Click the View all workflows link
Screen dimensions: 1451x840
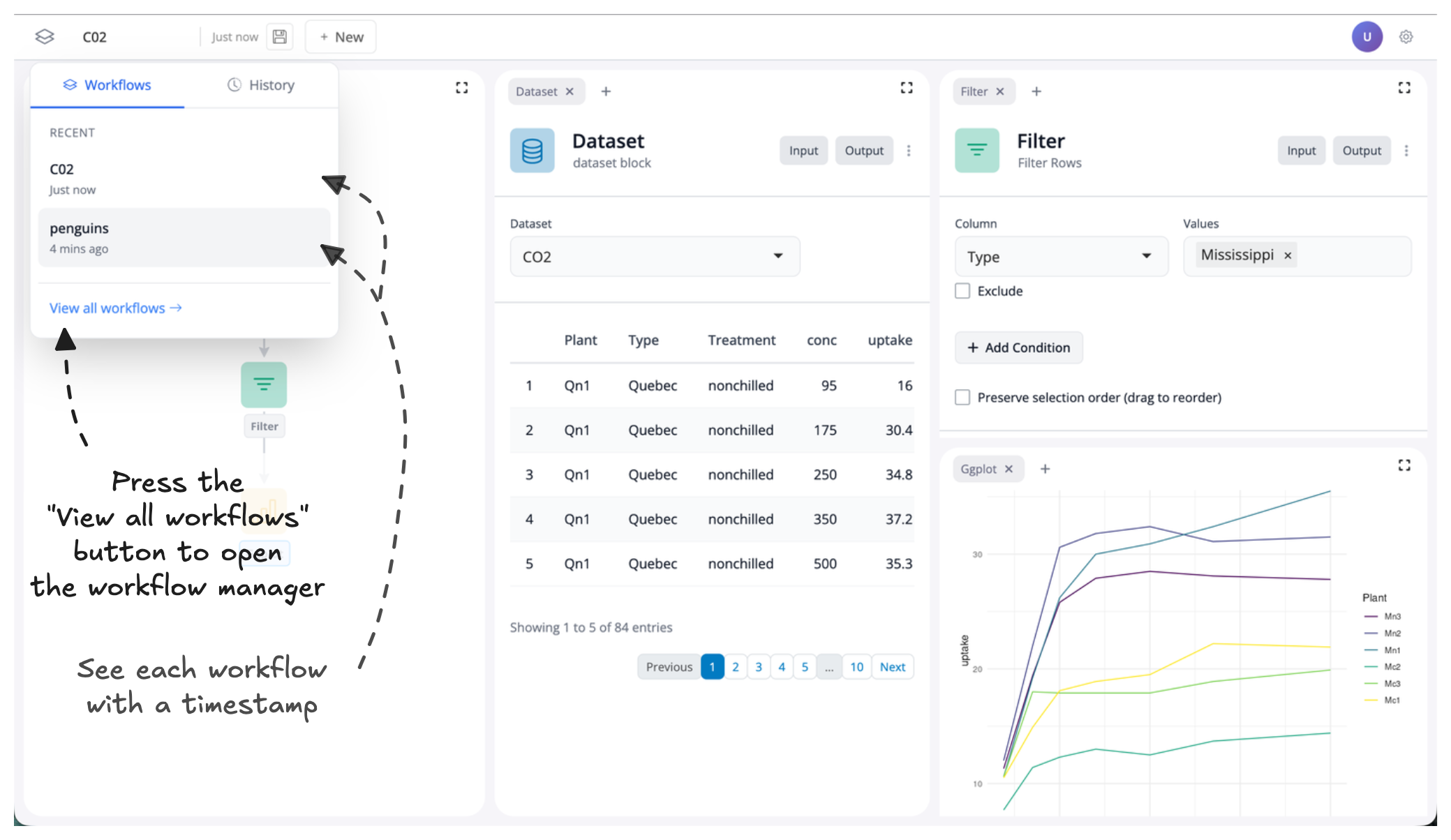click(x=115, y=308)
